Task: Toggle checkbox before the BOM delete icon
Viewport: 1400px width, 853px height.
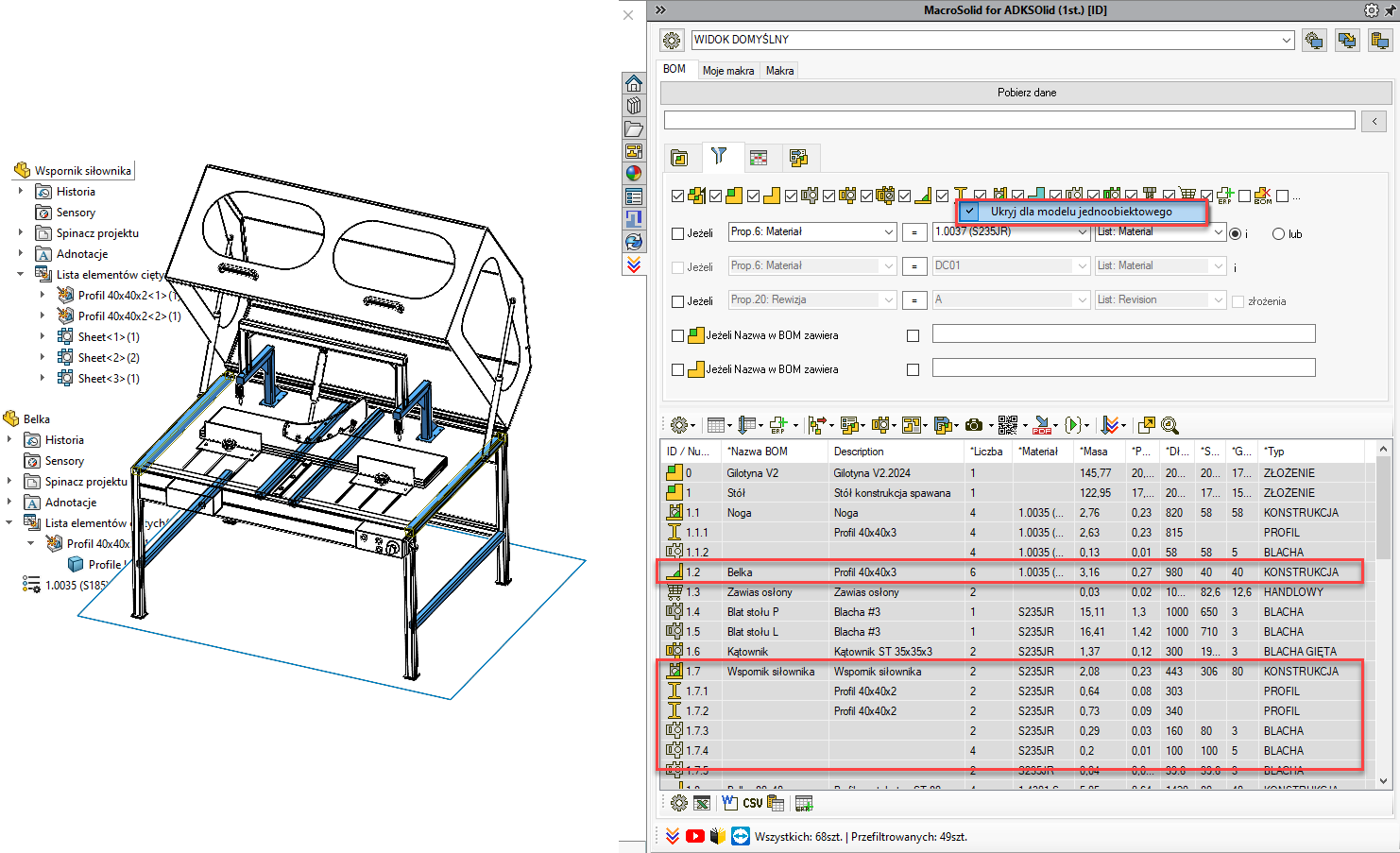Action: click(1244, 196)
